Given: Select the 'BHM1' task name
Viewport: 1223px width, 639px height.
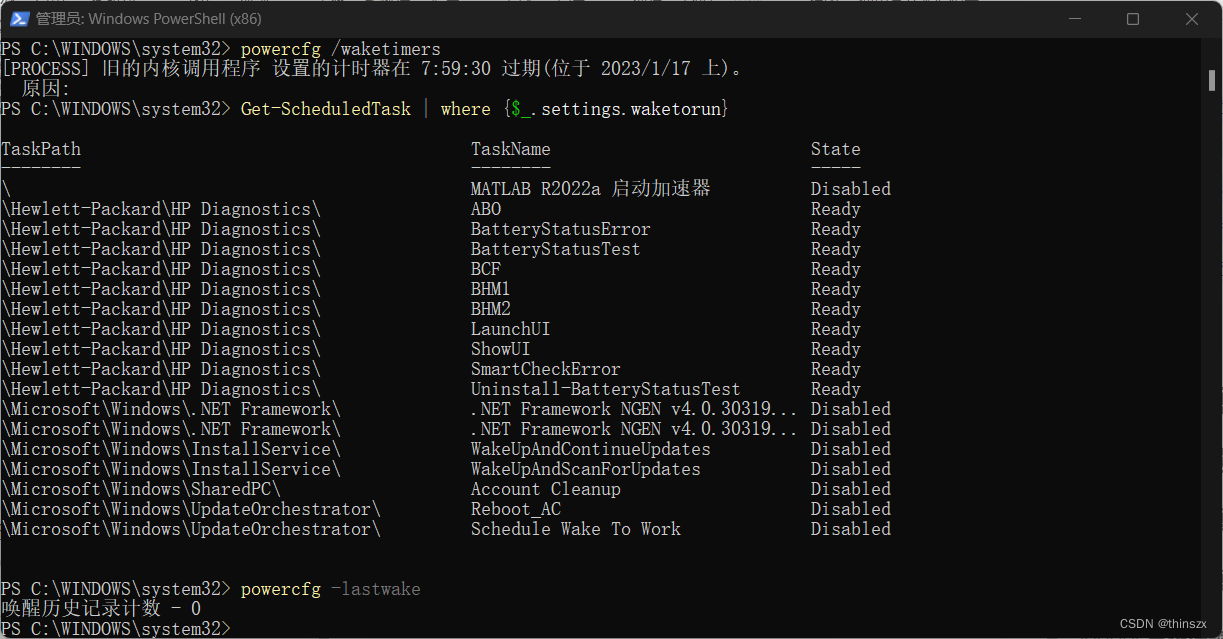Looking at the screenshot, I should click(x=491, y=289).
